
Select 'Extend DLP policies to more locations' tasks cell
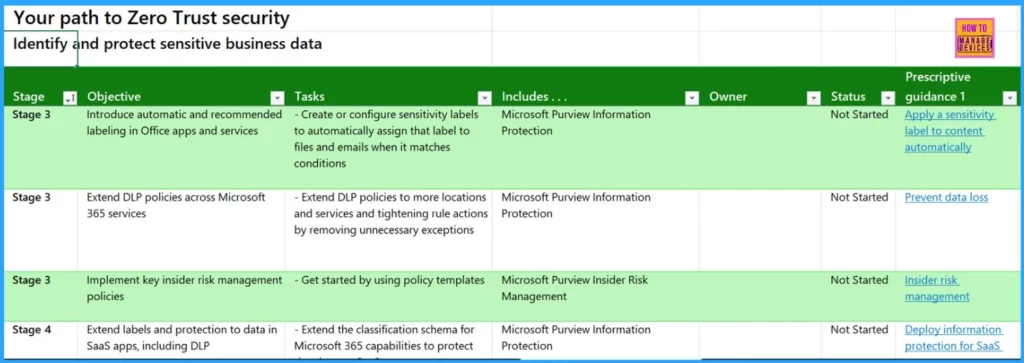(388, 230)
